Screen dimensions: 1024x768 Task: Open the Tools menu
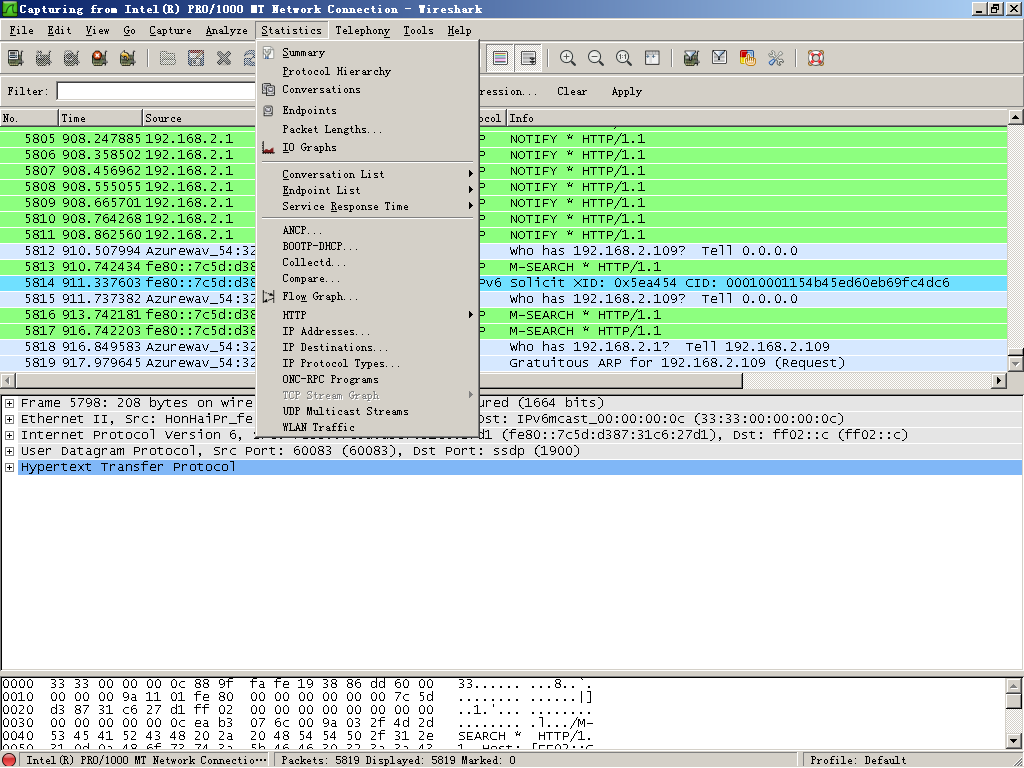tap(418, 30)
